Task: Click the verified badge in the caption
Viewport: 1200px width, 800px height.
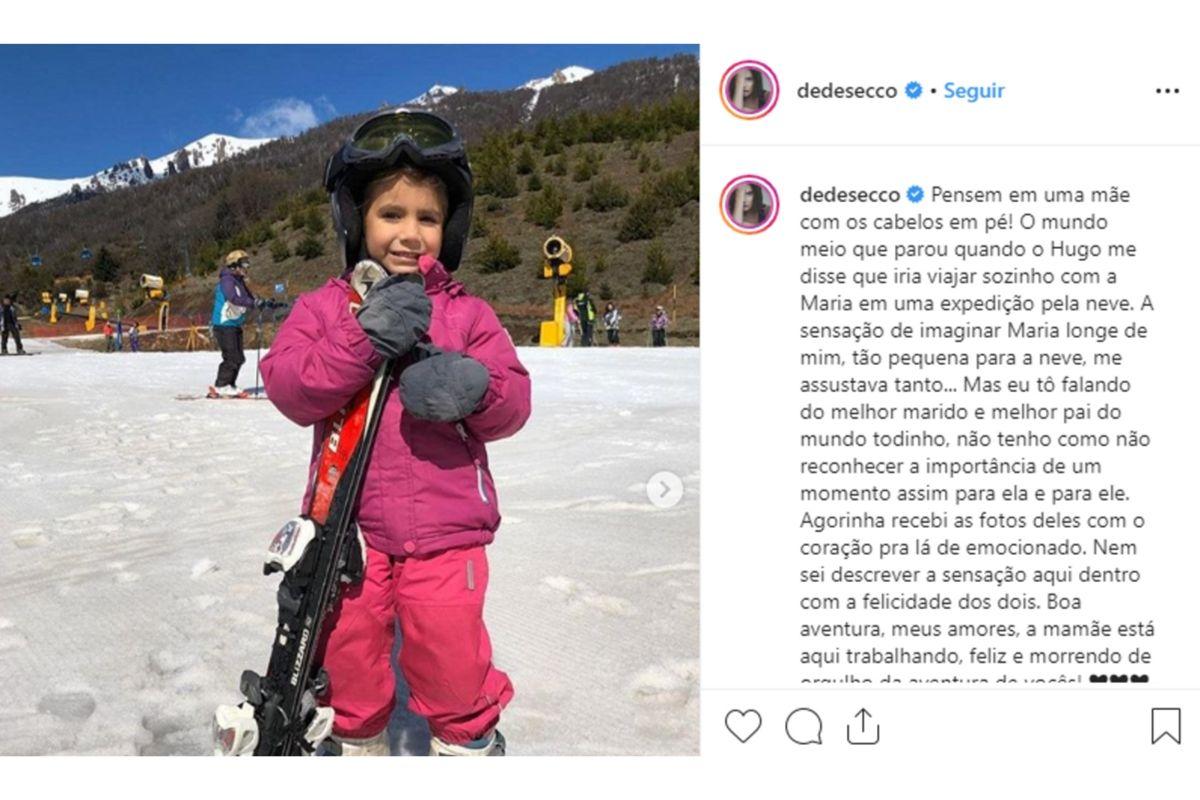Action: point(915,194)
